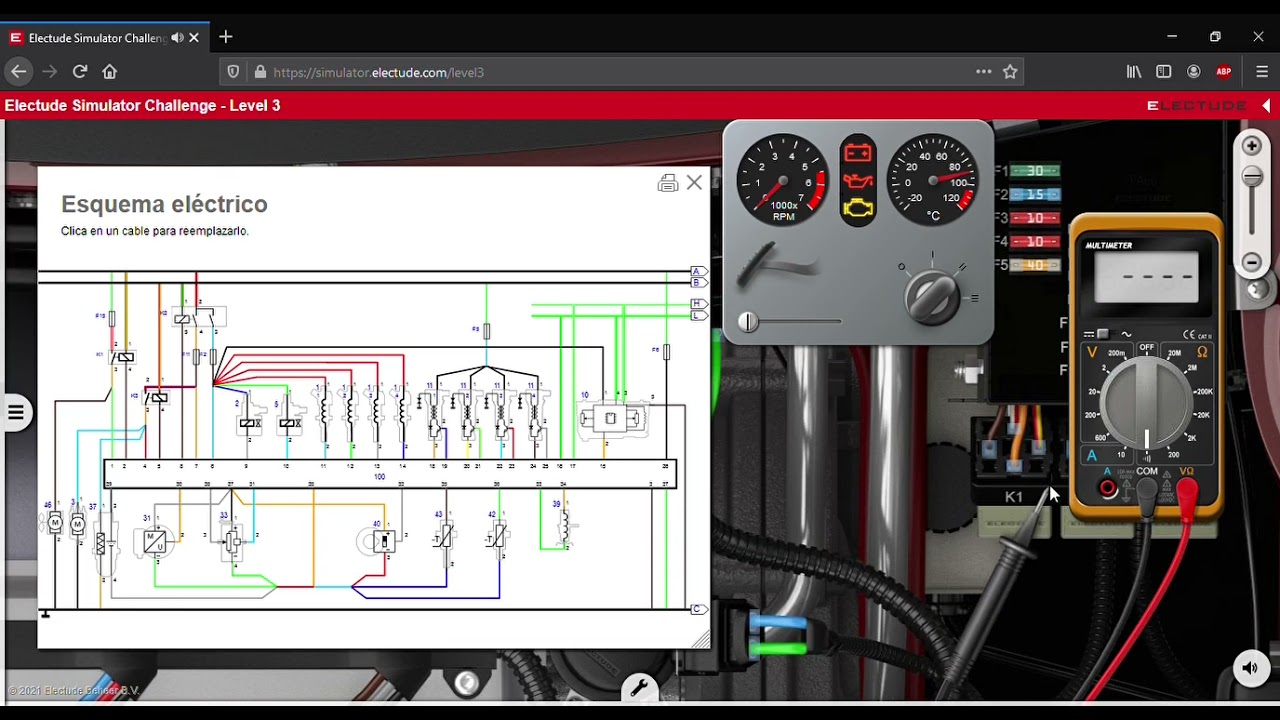Click component 31 motor unit
The image size is (1280, 720).
155,541
